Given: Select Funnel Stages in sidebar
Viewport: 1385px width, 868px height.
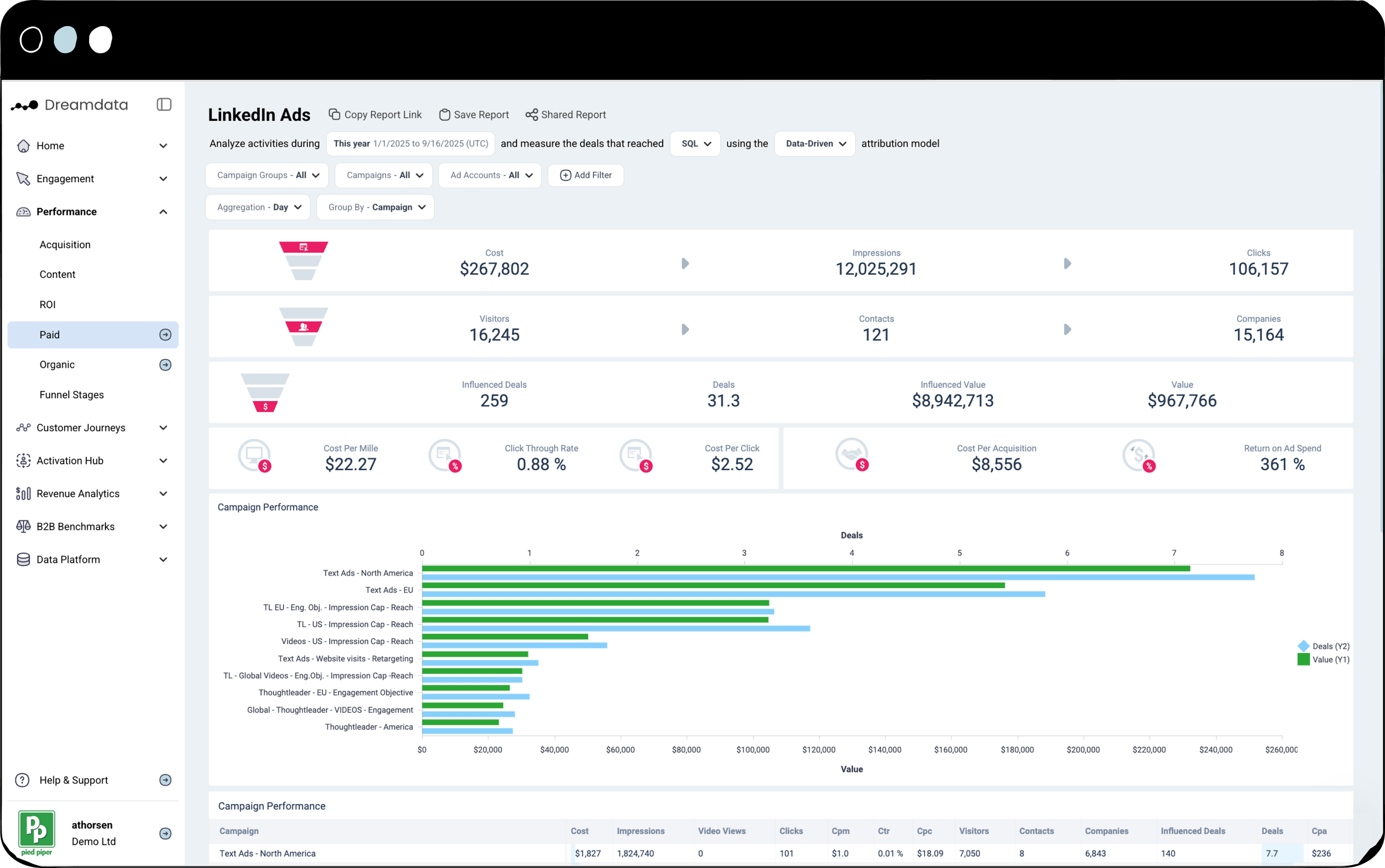Looking at the screenshot, I should [72, 395].
